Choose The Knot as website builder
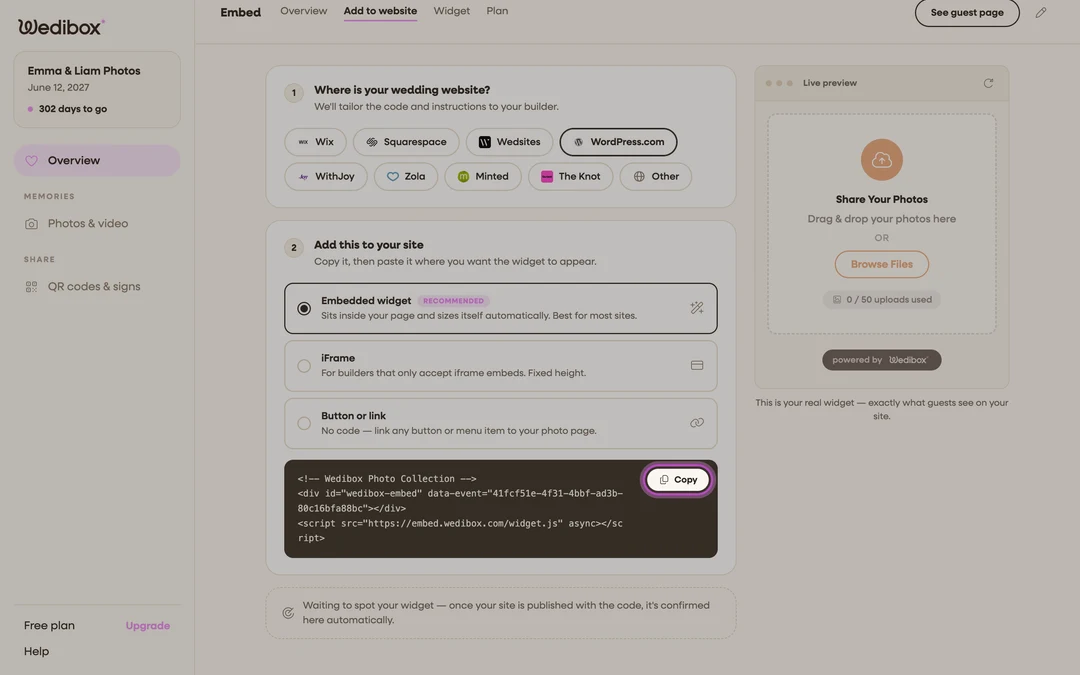 point(570,176)
